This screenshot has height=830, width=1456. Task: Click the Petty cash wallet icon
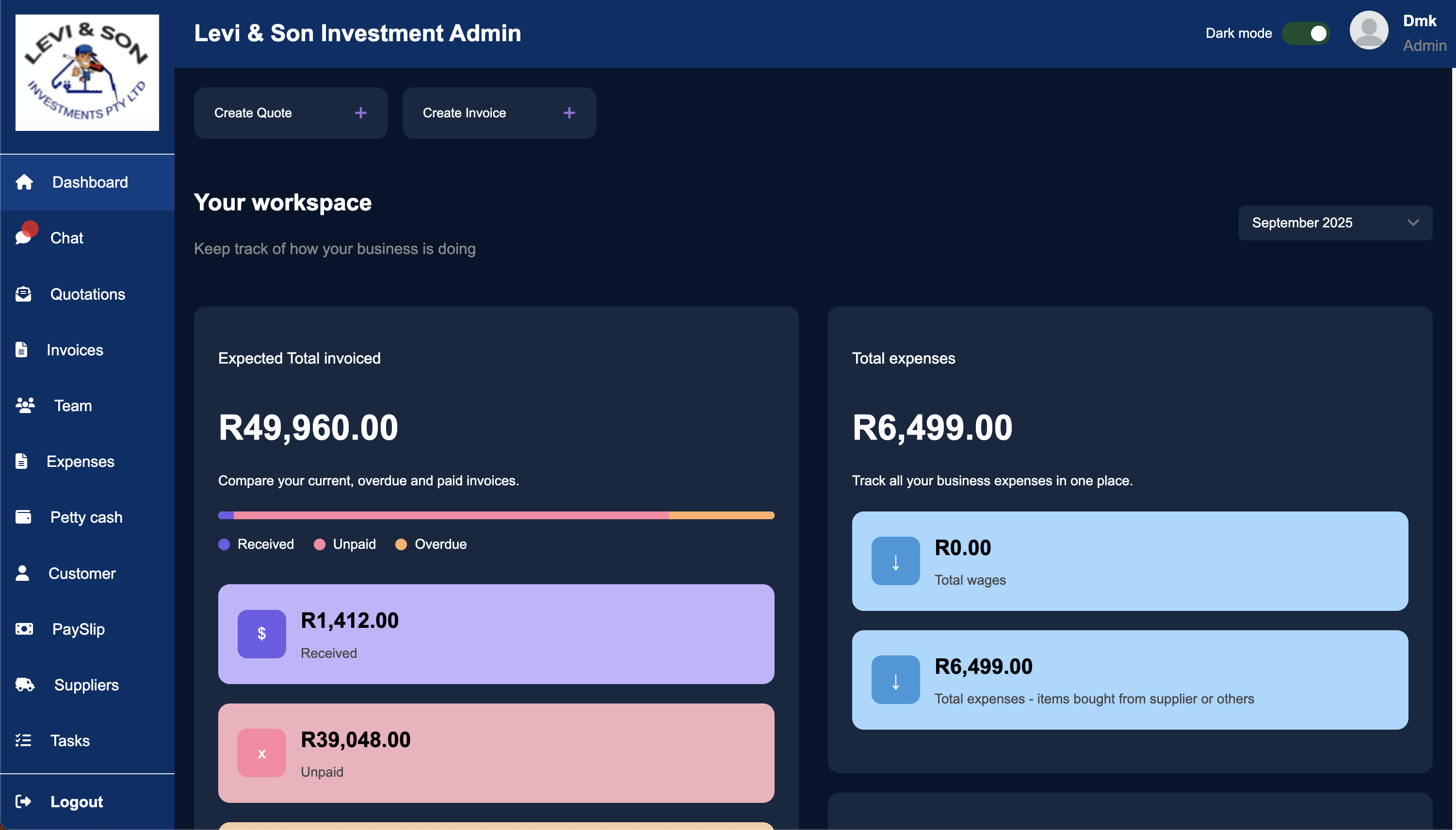(x=23, y=517)
